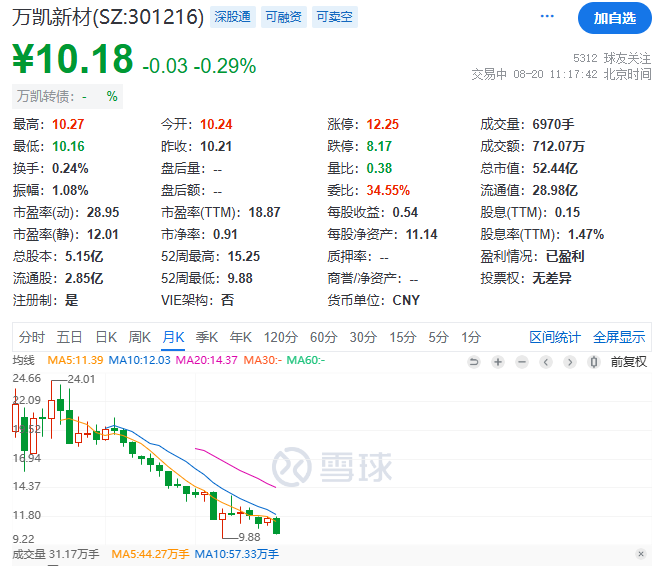
Task: Switch to the 30分 tab
Action: 363,337
